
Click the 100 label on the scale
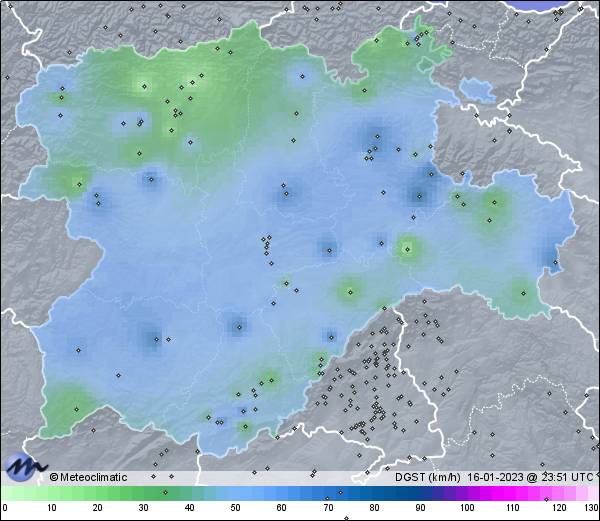(467, 508)
